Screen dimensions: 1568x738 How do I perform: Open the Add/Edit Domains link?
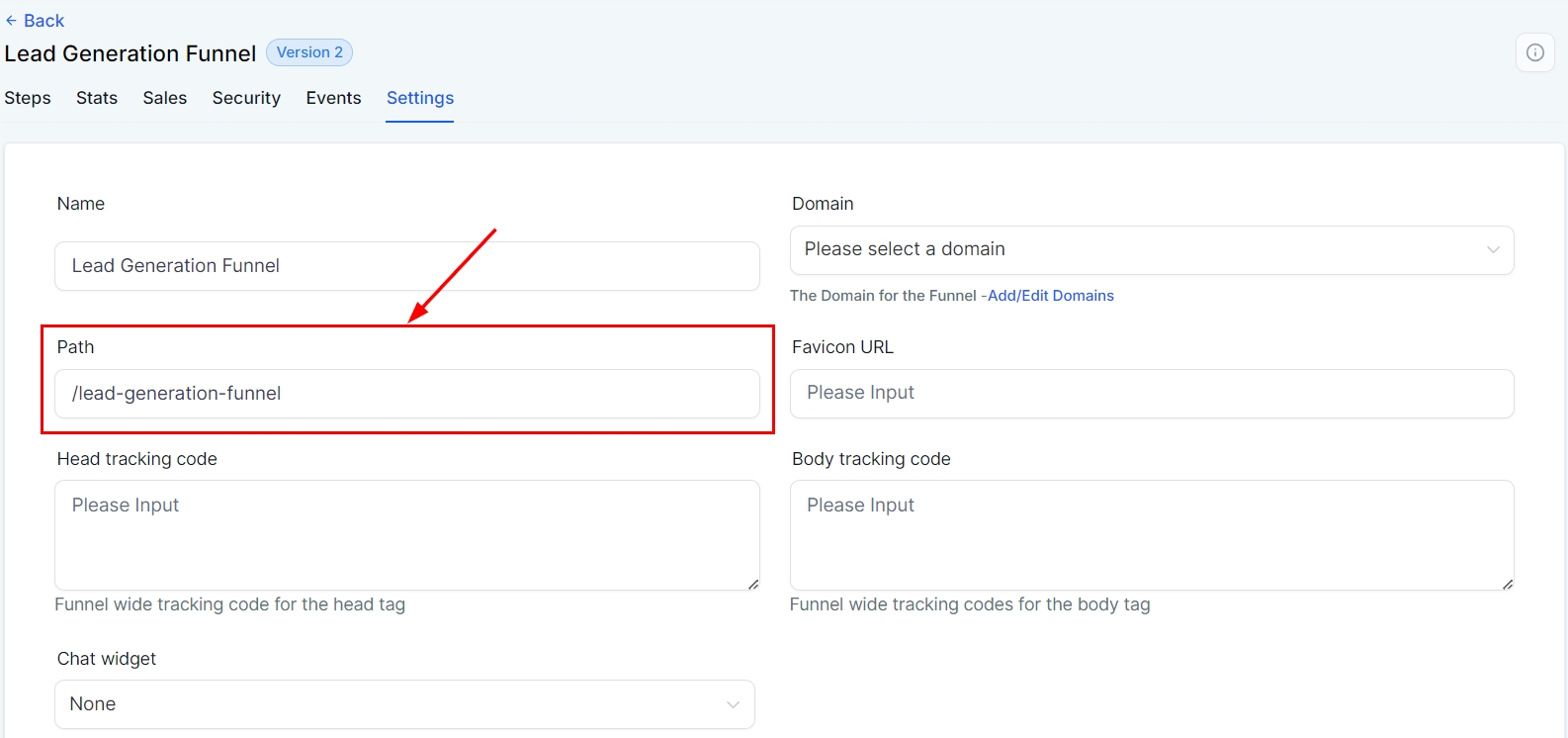coord(1050,296)
